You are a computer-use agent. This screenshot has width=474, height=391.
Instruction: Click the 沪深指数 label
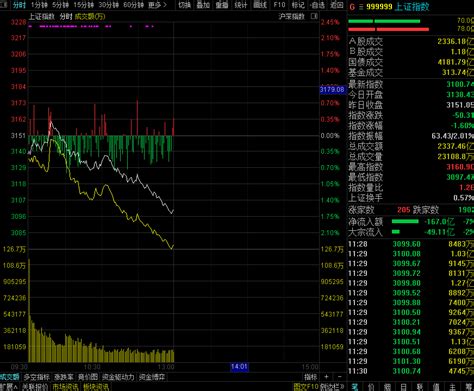pos(291,16)
